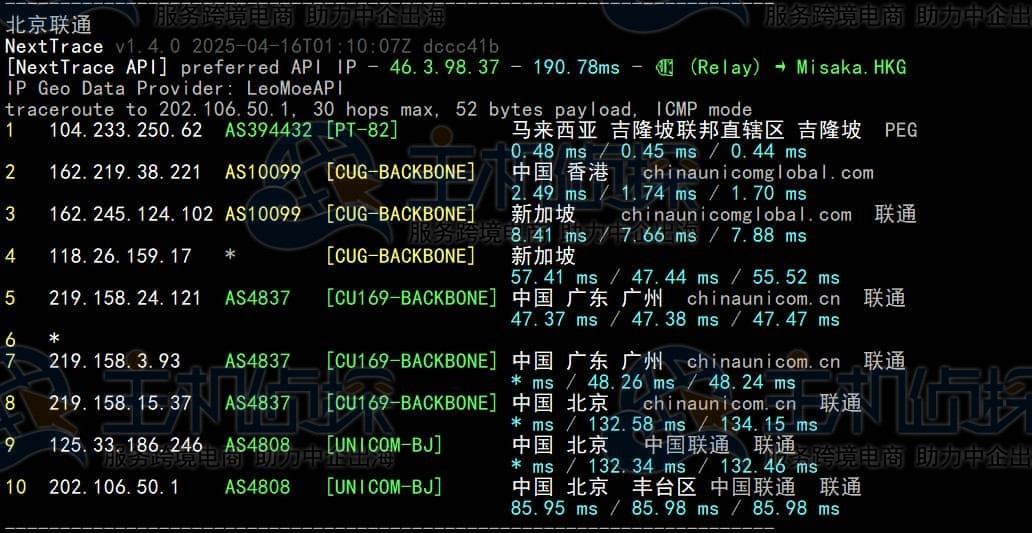1032x533 pixels.
Task: Click [CU169-BACKBONE] on the 219.158.15.37 row
Action: tap(411, 403)
